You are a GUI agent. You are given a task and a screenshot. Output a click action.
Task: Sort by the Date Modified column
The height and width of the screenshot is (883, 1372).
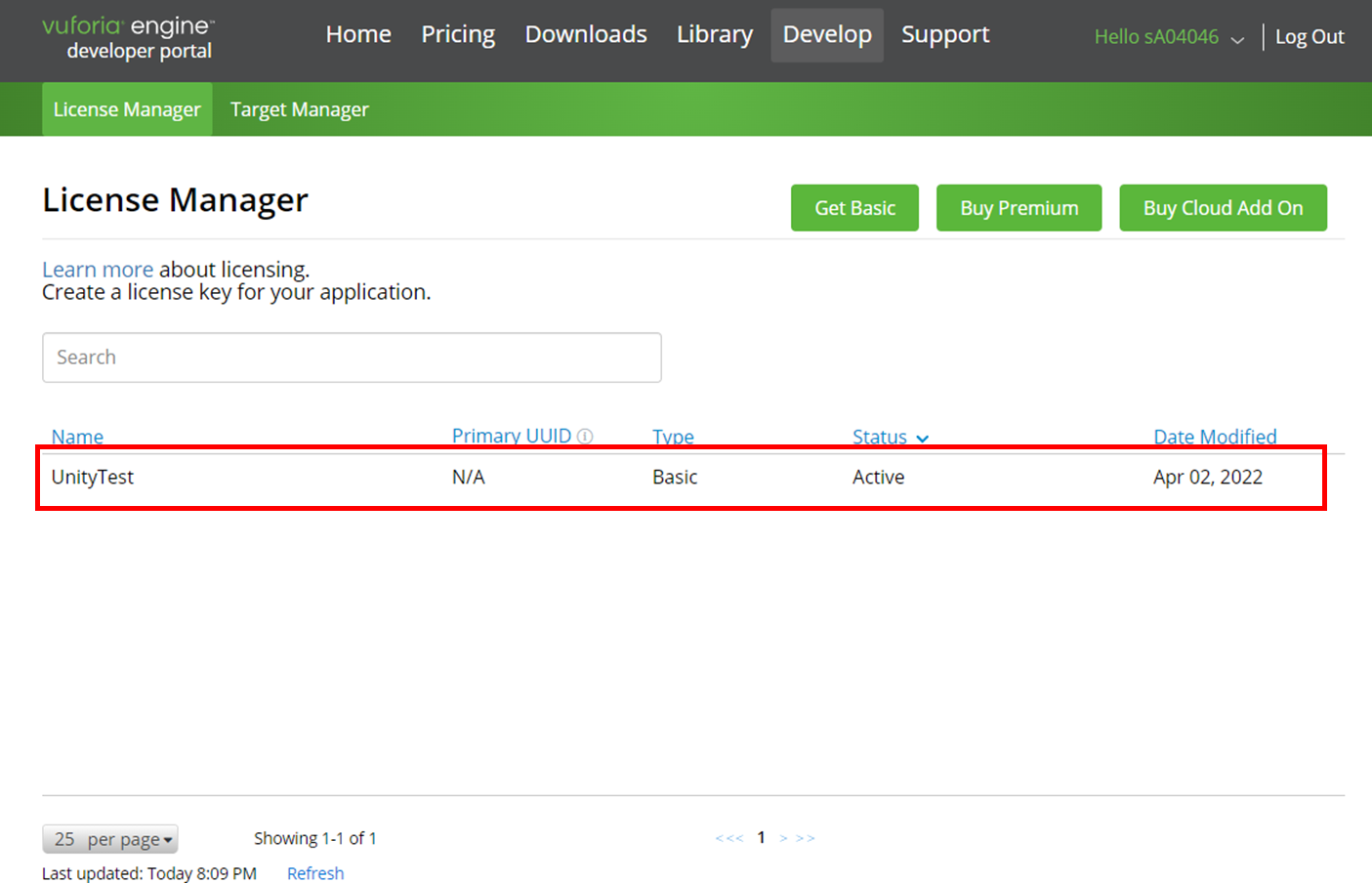pyautogui.click(x=1215, y=437)
